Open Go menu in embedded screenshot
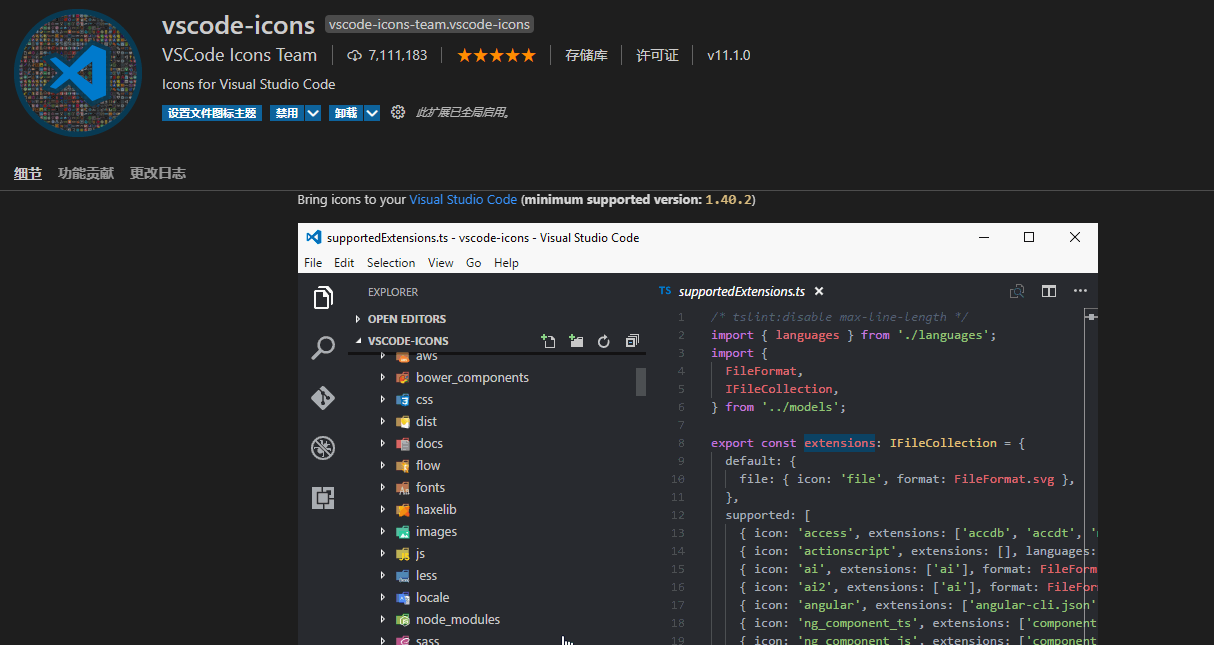This screenshot has height=645, width=1214. (x=474, y=263)
